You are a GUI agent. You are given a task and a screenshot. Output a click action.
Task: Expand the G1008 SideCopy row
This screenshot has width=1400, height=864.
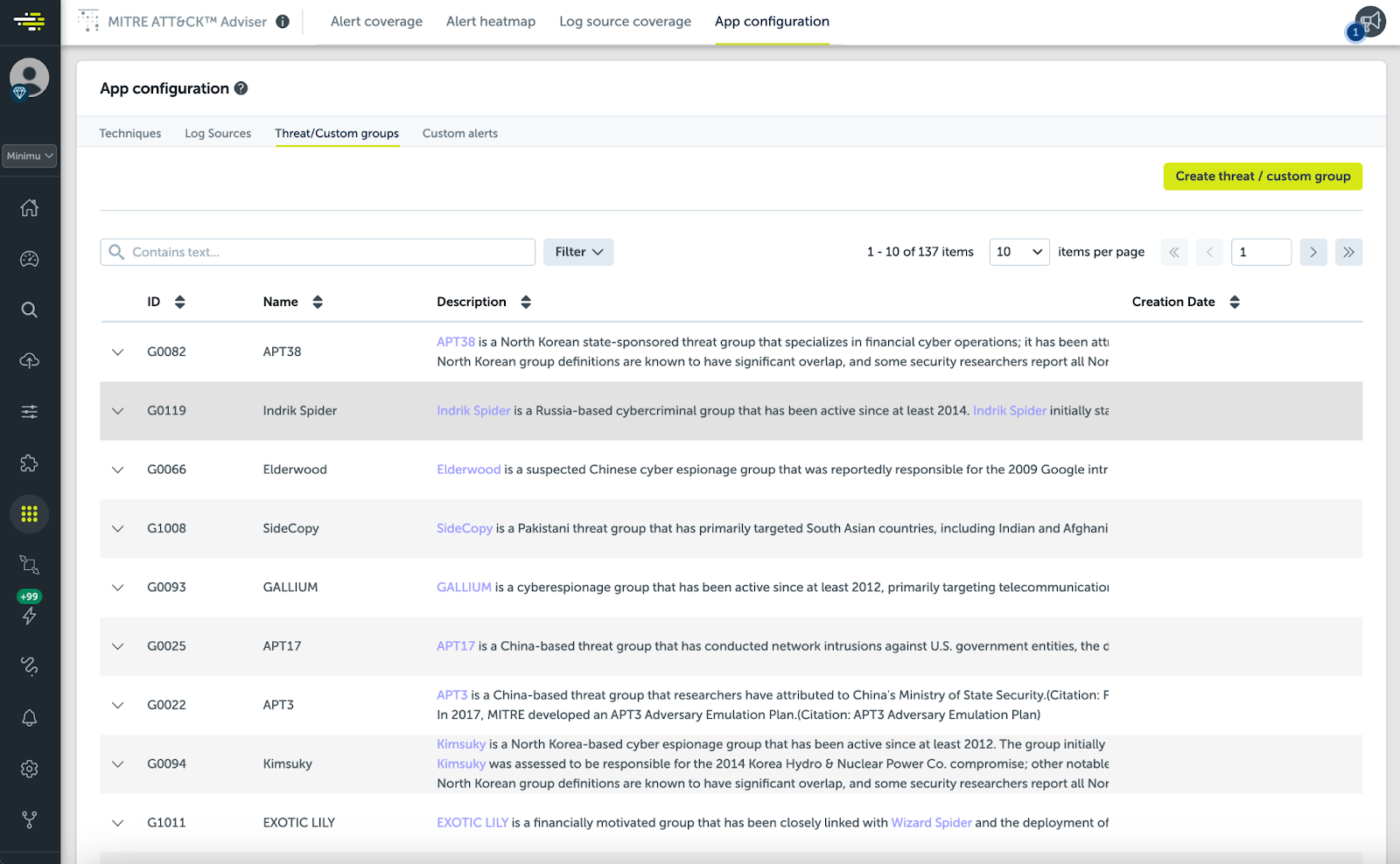(x=118, y=528)
